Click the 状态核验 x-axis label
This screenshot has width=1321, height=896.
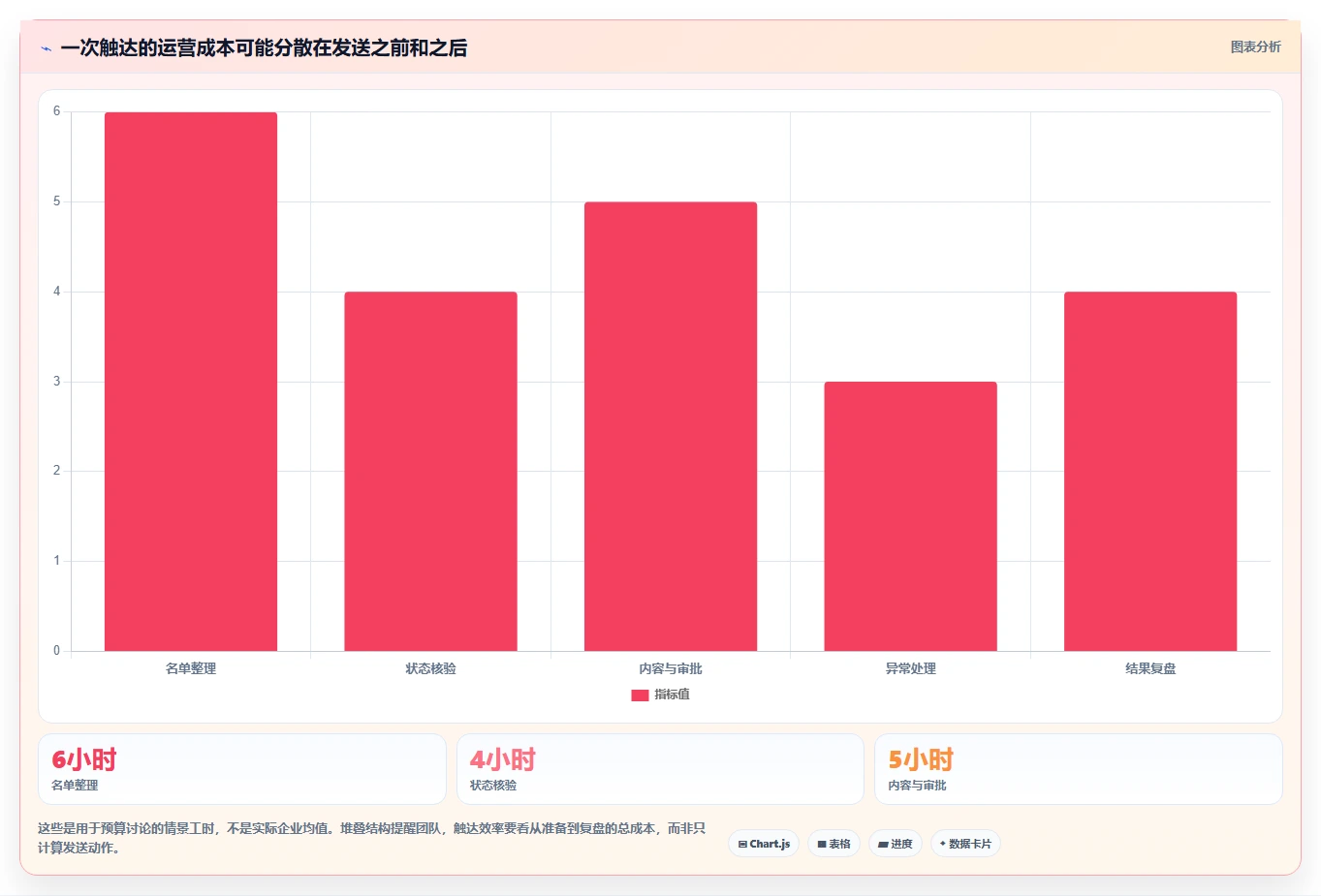[x=430, y=668]
